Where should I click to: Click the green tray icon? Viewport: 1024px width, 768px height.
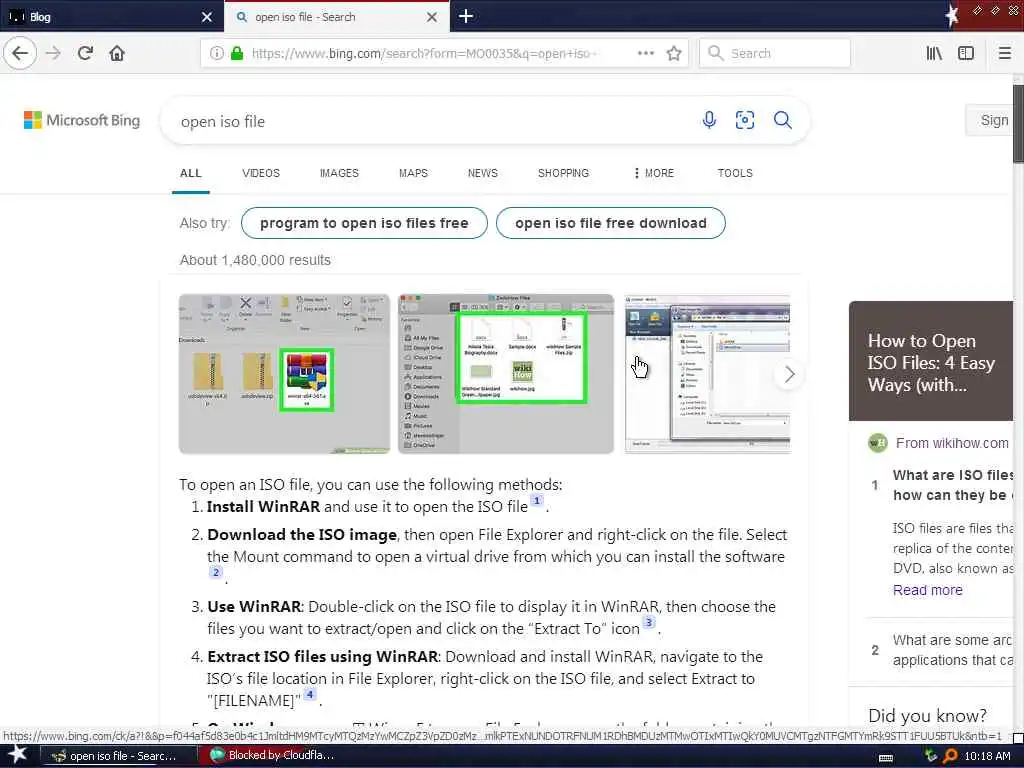[931, 756]
